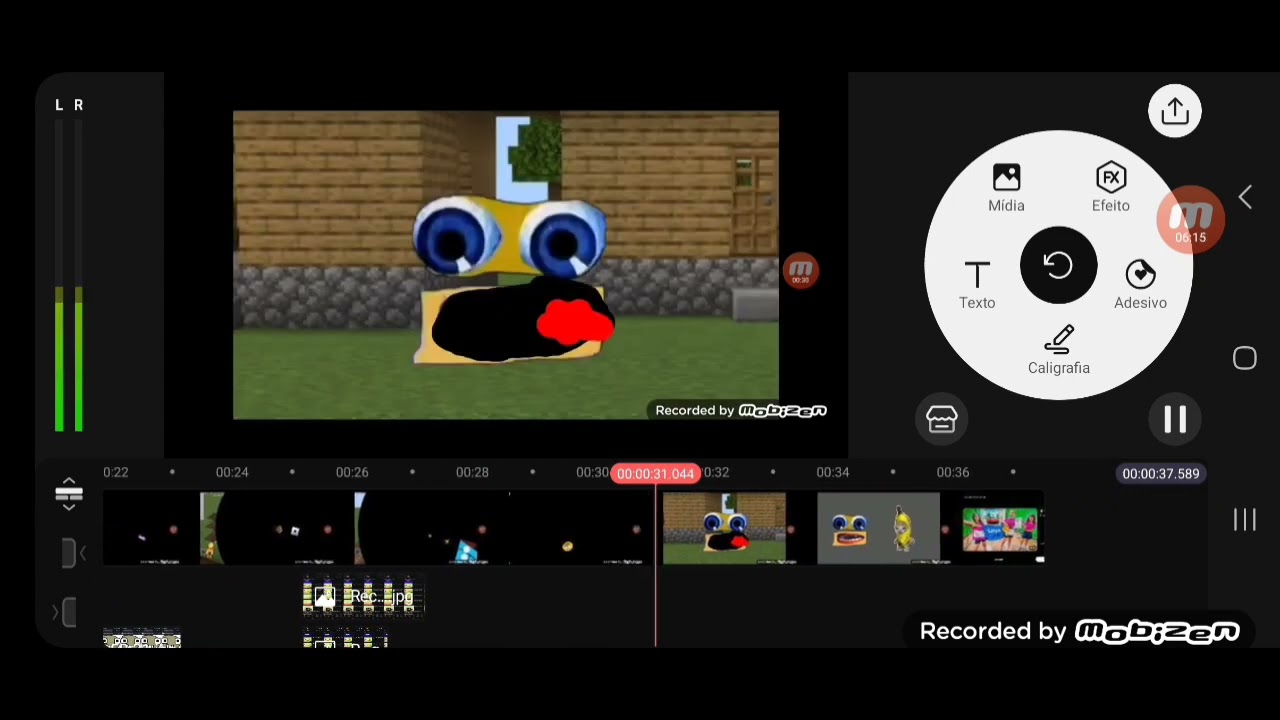Tap the Android home square button
The image size is (1280, 720).
pyautogui.click(x=1245, y=359)
